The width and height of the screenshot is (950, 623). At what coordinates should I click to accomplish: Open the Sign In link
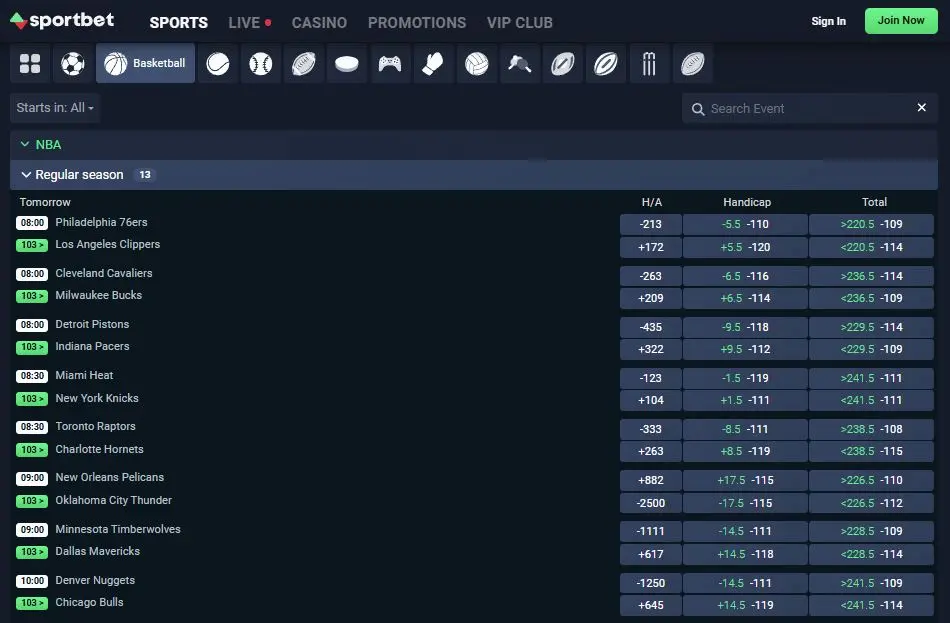point(828,20)
